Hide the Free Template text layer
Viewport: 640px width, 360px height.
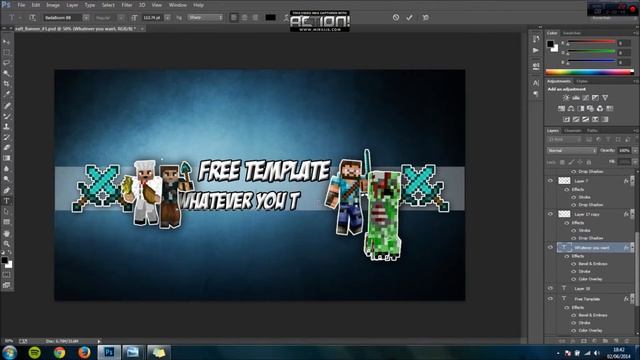point(550,299)
